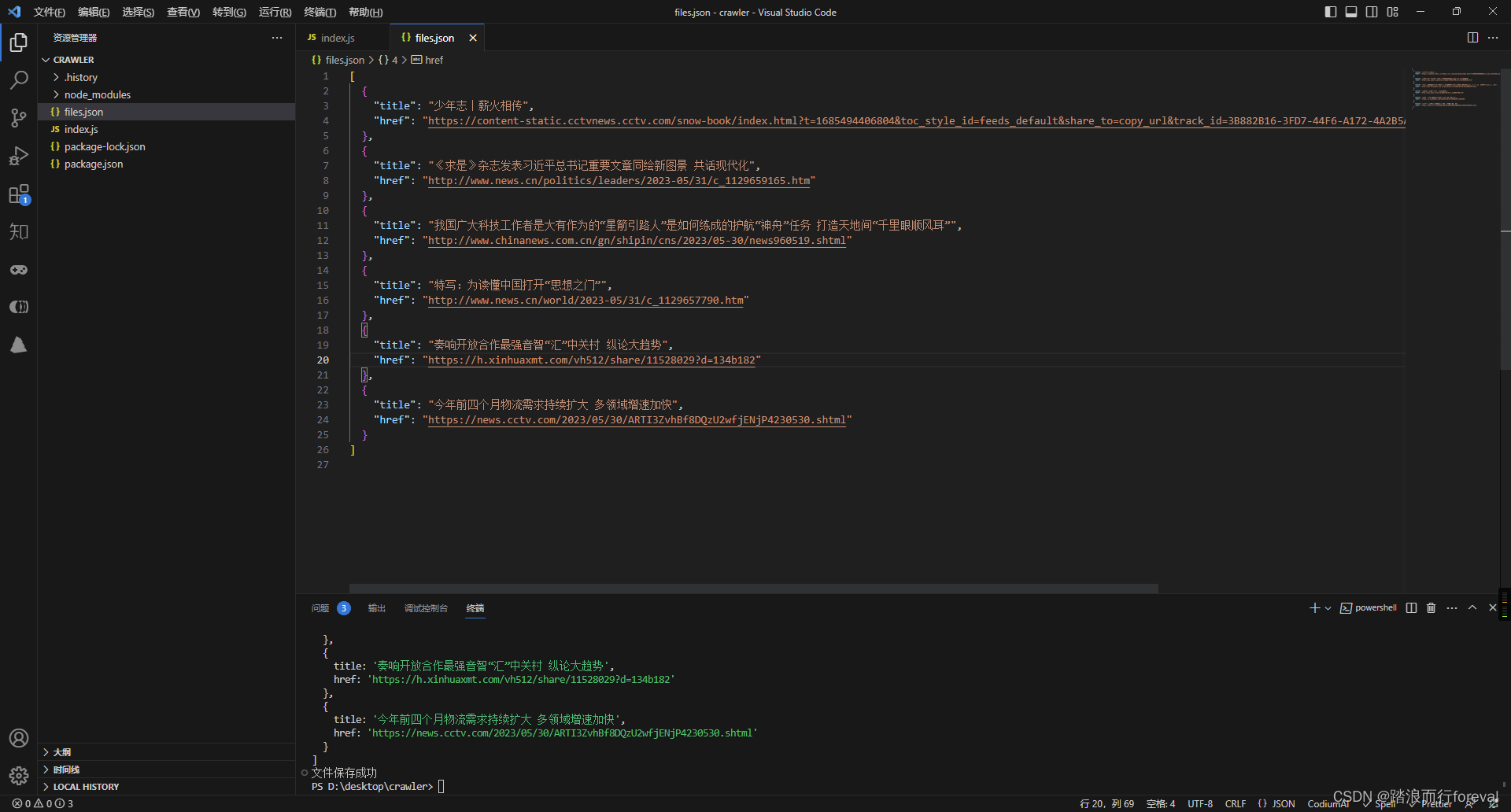This screenshot has height=812, width=1511.
Task: Select the 终端 terminal tab
Action: [x=475, y=608]
